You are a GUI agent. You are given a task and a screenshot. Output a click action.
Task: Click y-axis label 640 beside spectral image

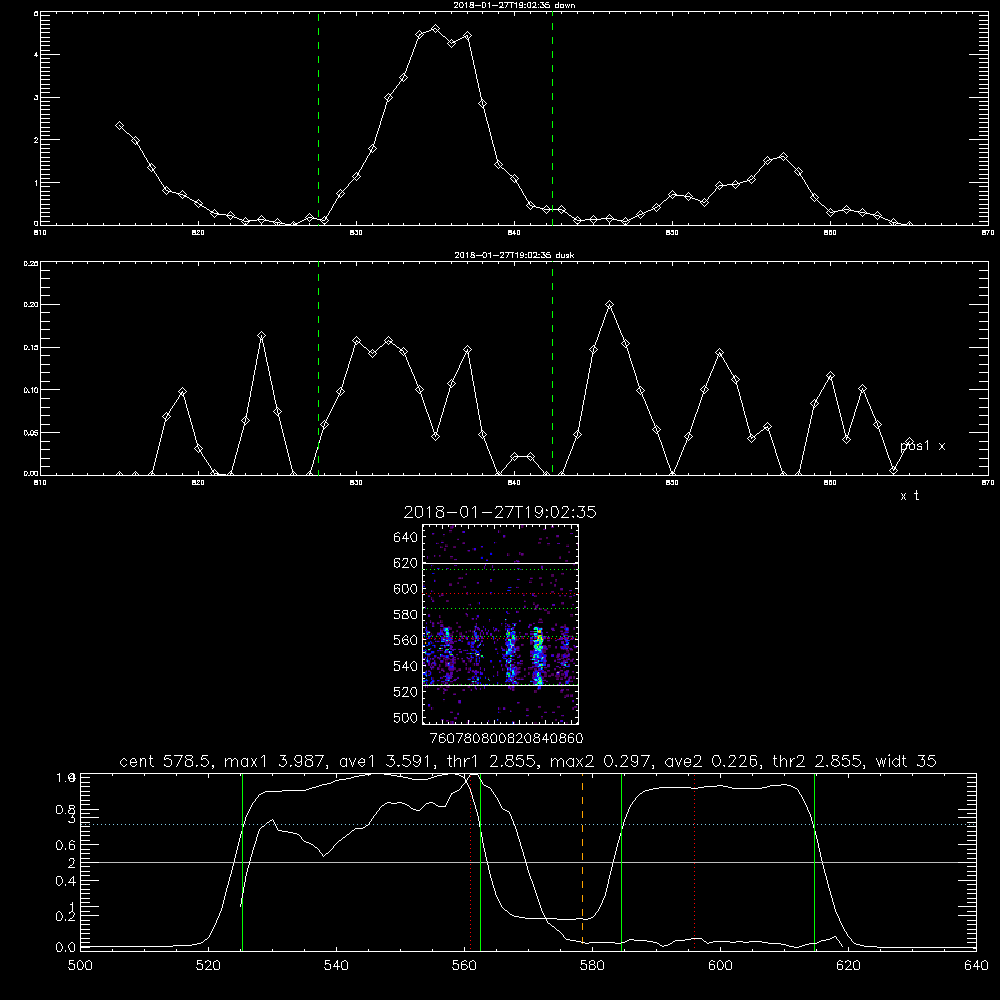pos(406,537)
